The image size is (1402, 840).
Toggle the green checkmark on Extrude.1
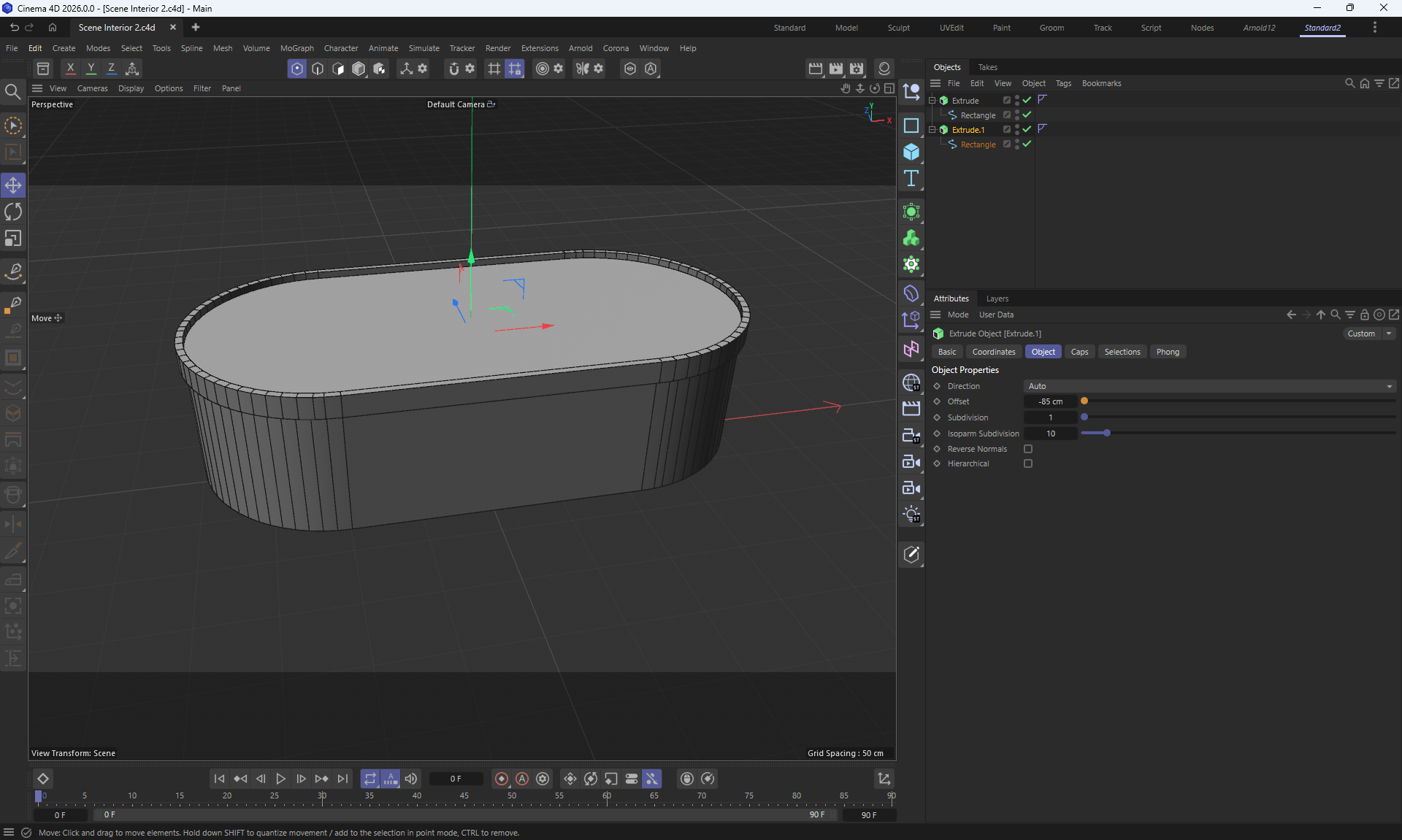coord(1027,129)
